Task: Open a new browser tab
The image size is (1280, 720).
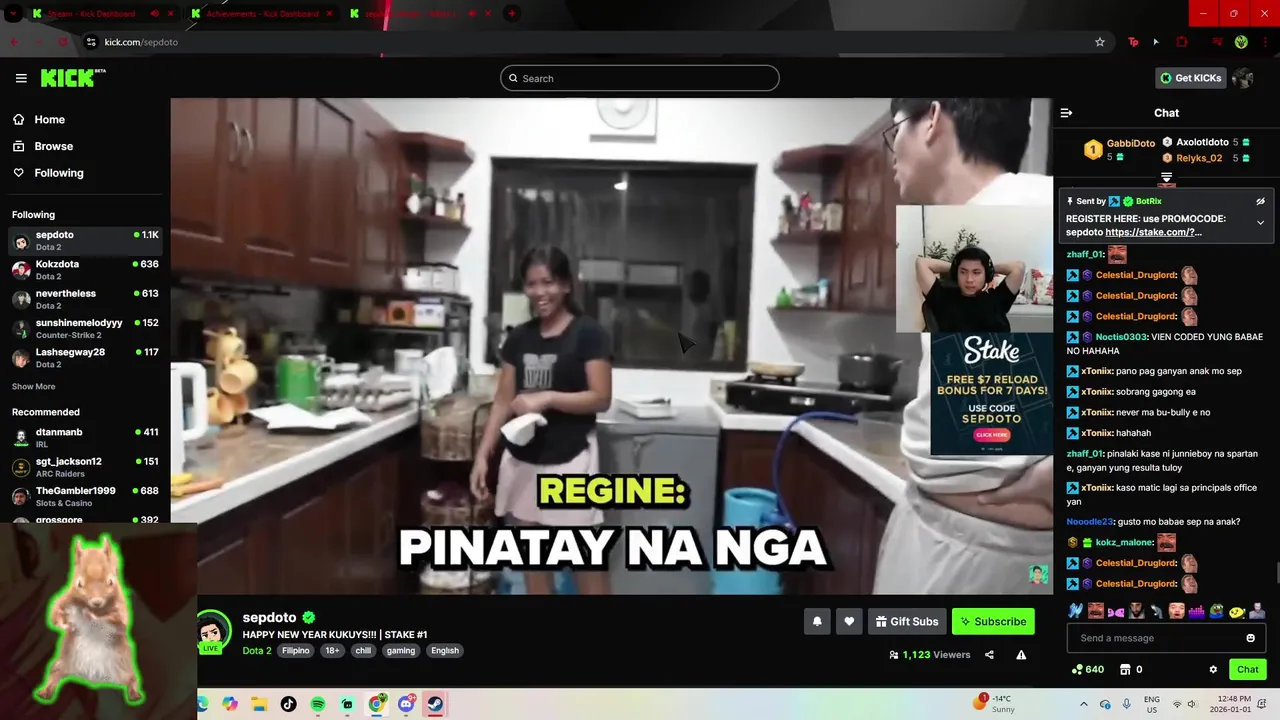Action: (512, 14)
